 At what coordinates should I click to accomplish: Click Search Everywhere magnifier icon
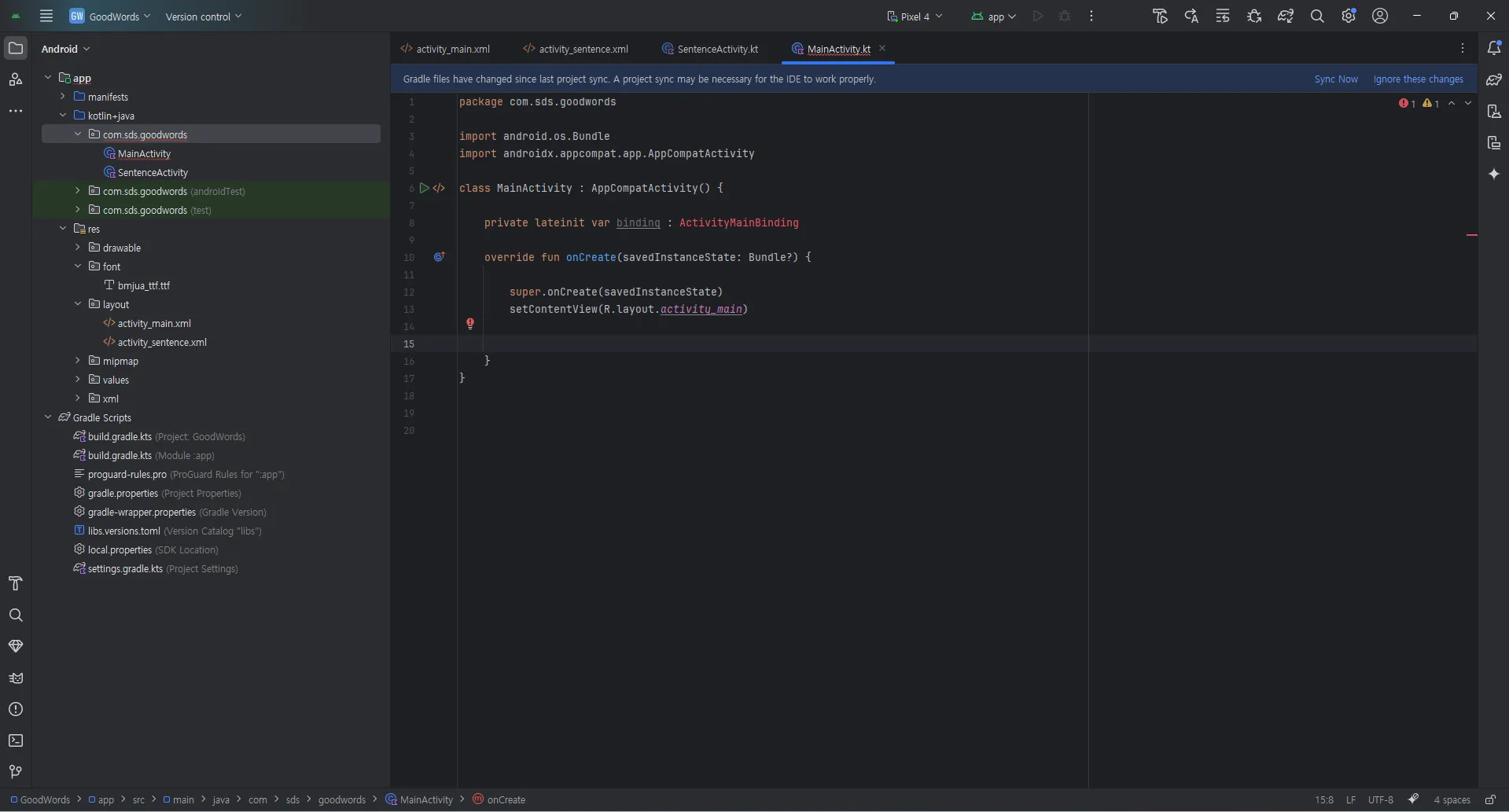pyautogui.click(x=1317, y=16)
